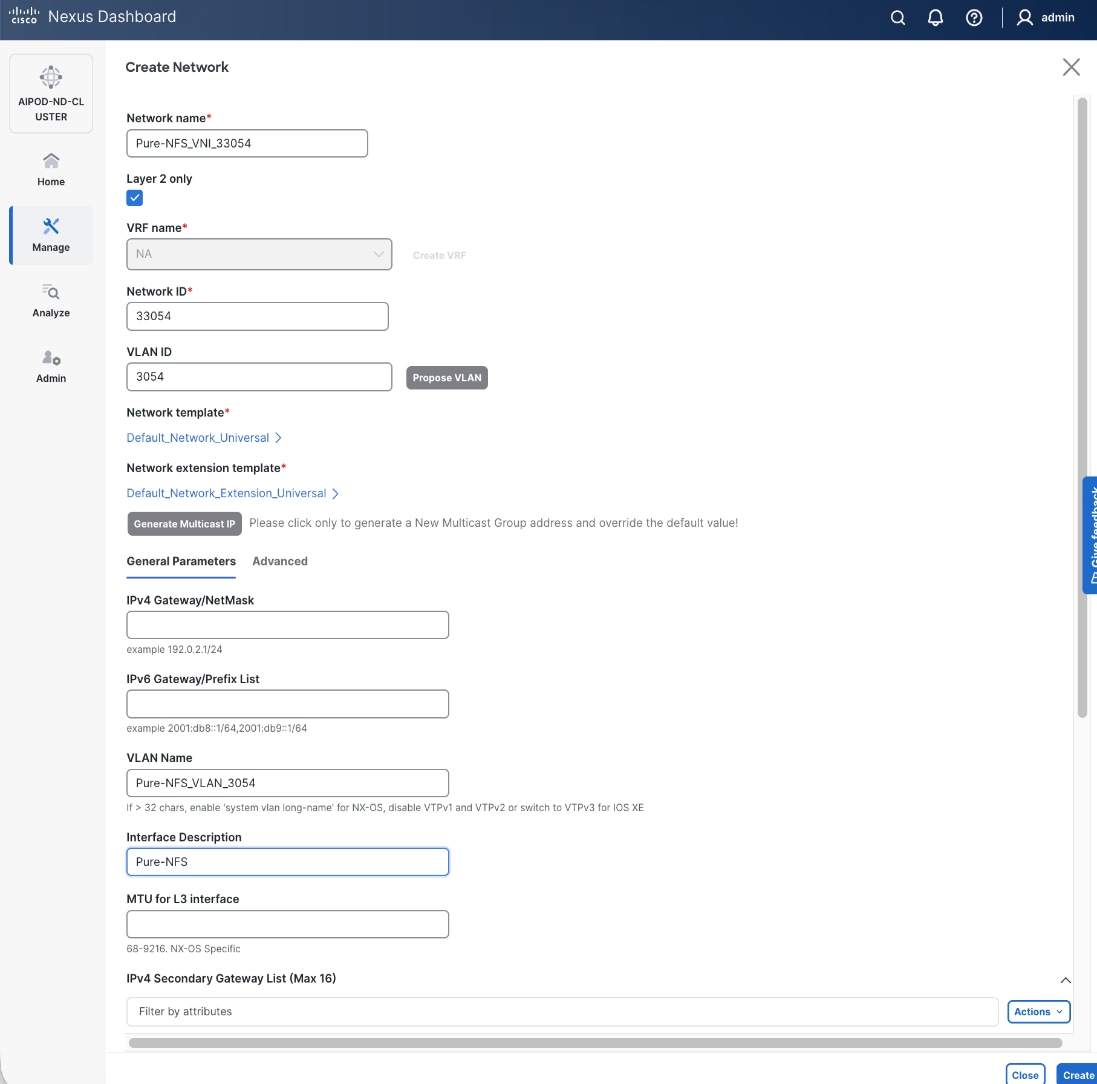This screenshot has width=1097, height=1084.
Task: Open the Default_Network_Universal template link
Action: click(x=198, y=437)
